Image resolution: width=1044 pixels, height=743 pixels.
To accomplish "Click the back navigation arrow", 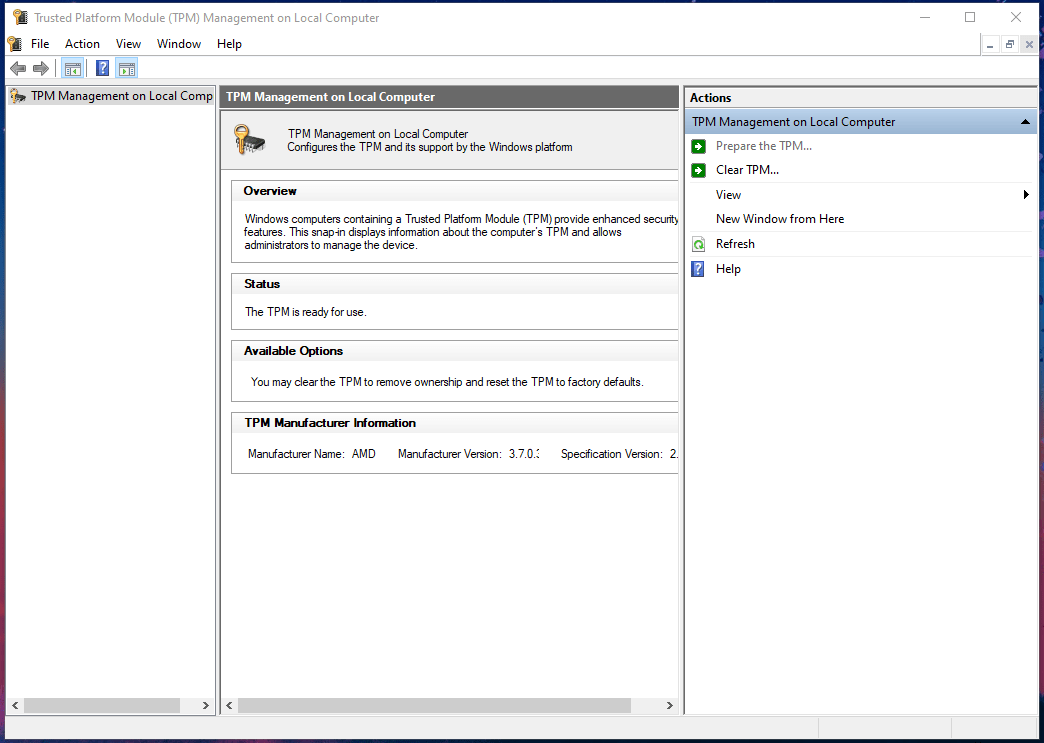I will pos(17,67).
